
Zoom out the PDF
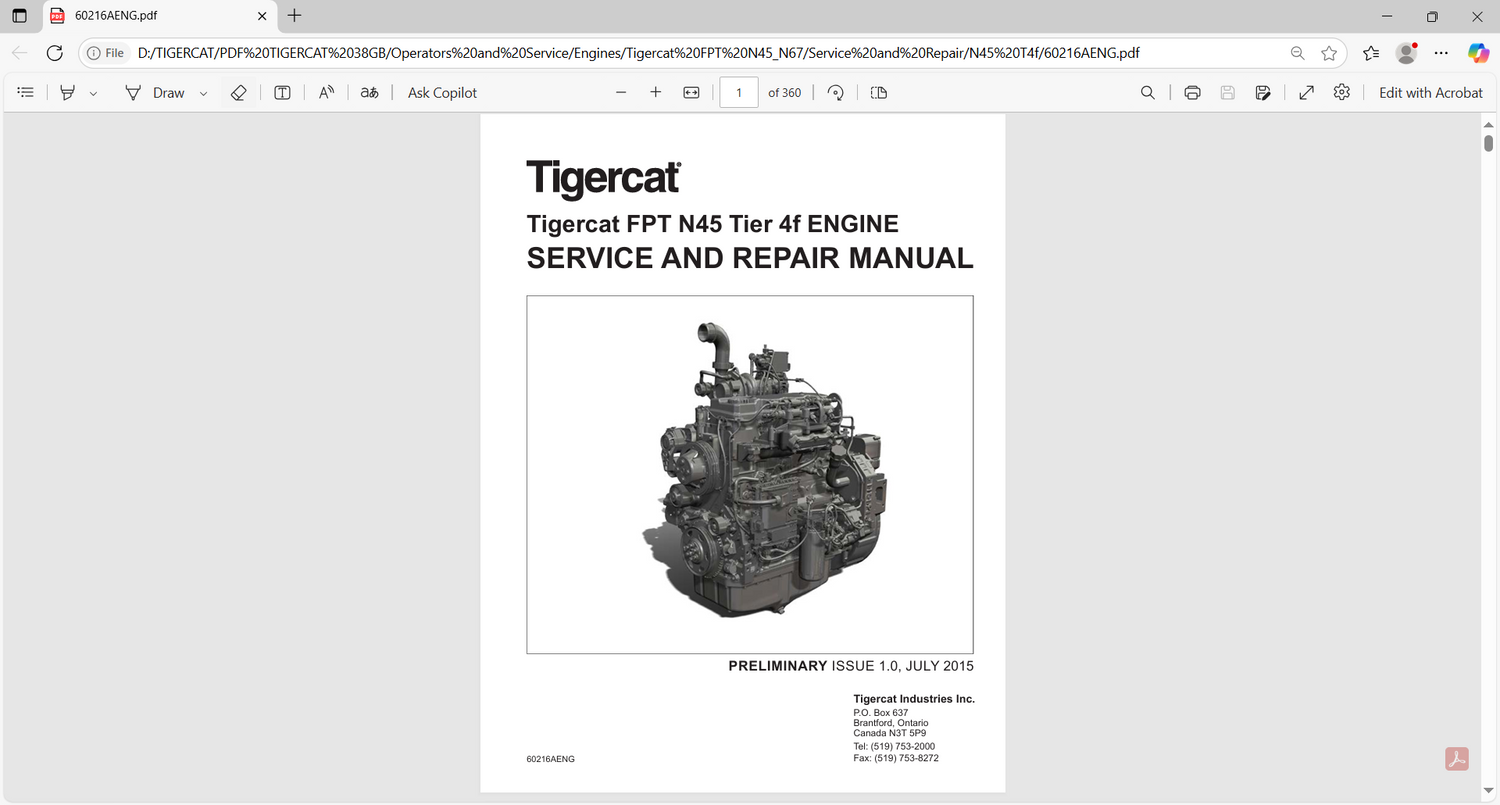click(621, 92)
